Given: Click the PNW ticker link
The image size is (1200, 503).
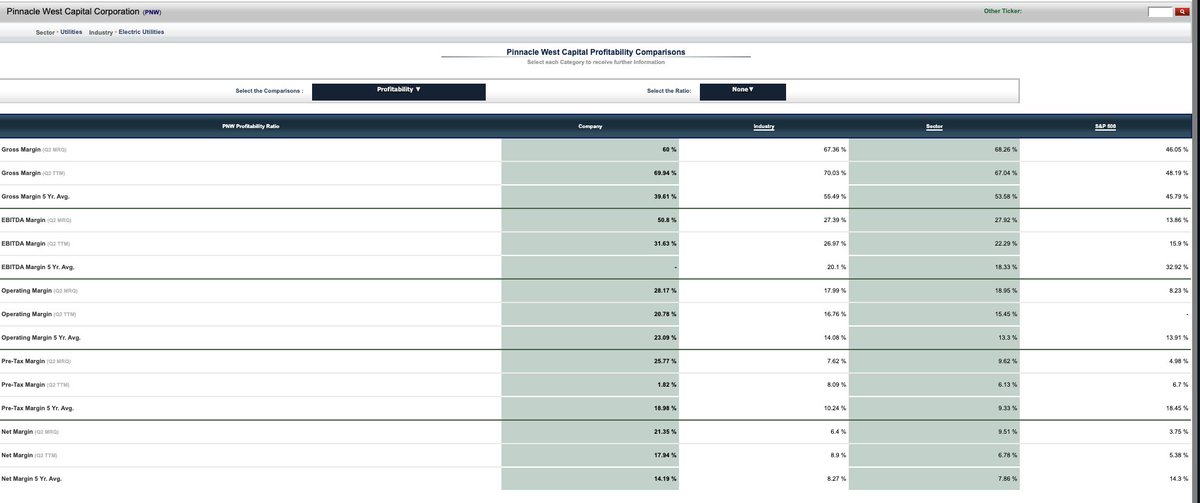Looking at the screenshot, I should tap(151, 12).
